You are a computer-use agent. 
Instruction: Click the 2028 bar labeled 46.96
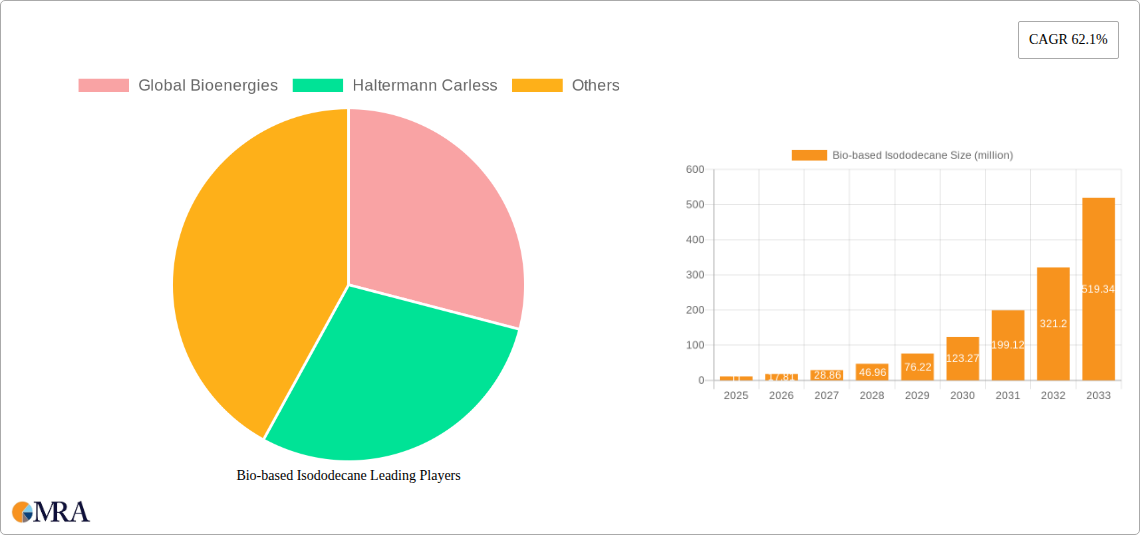tap(872, 372)
